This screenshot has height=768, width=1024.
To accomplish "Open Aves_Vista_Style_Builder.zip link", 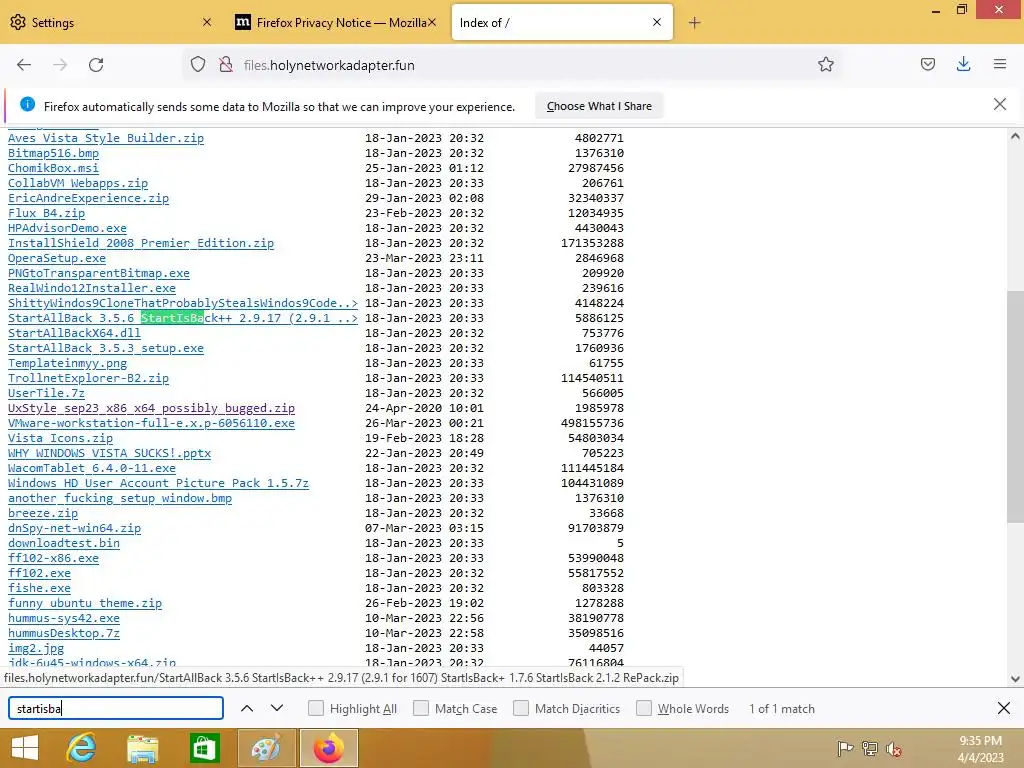I will [106, 138].
